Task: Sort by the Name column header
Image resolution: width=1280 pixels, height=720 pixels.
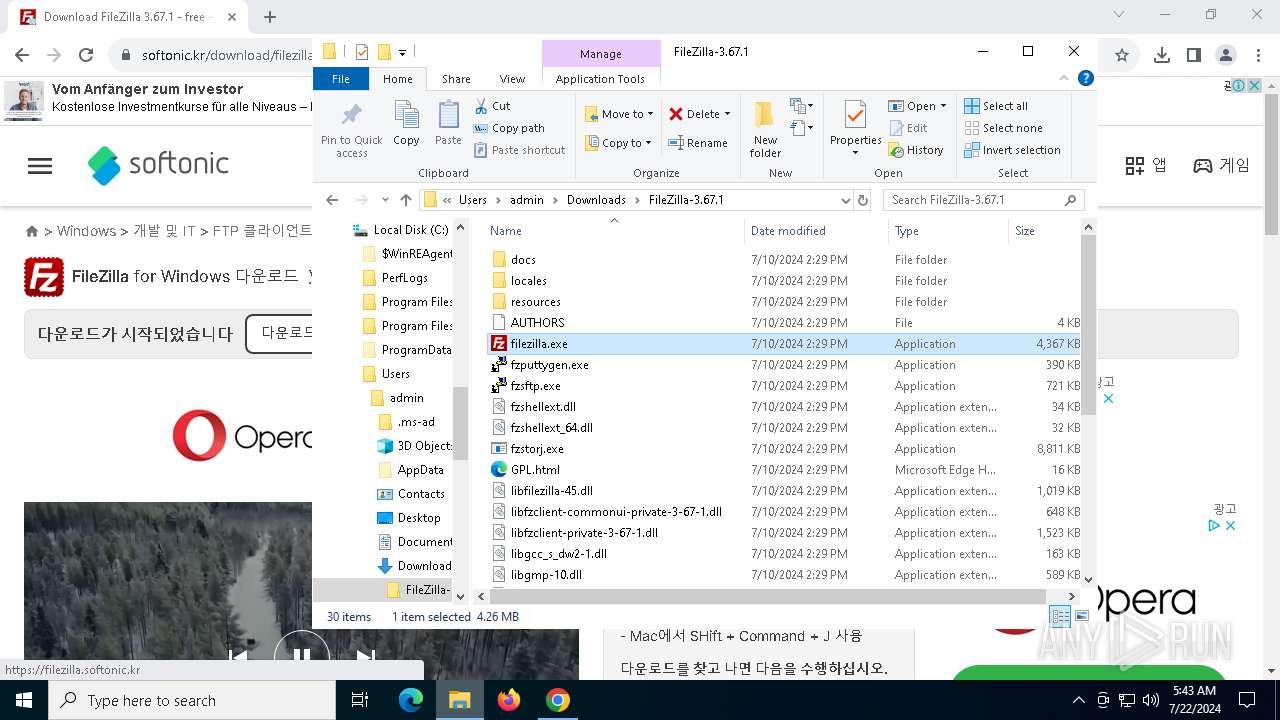Action: click(613, 231)
